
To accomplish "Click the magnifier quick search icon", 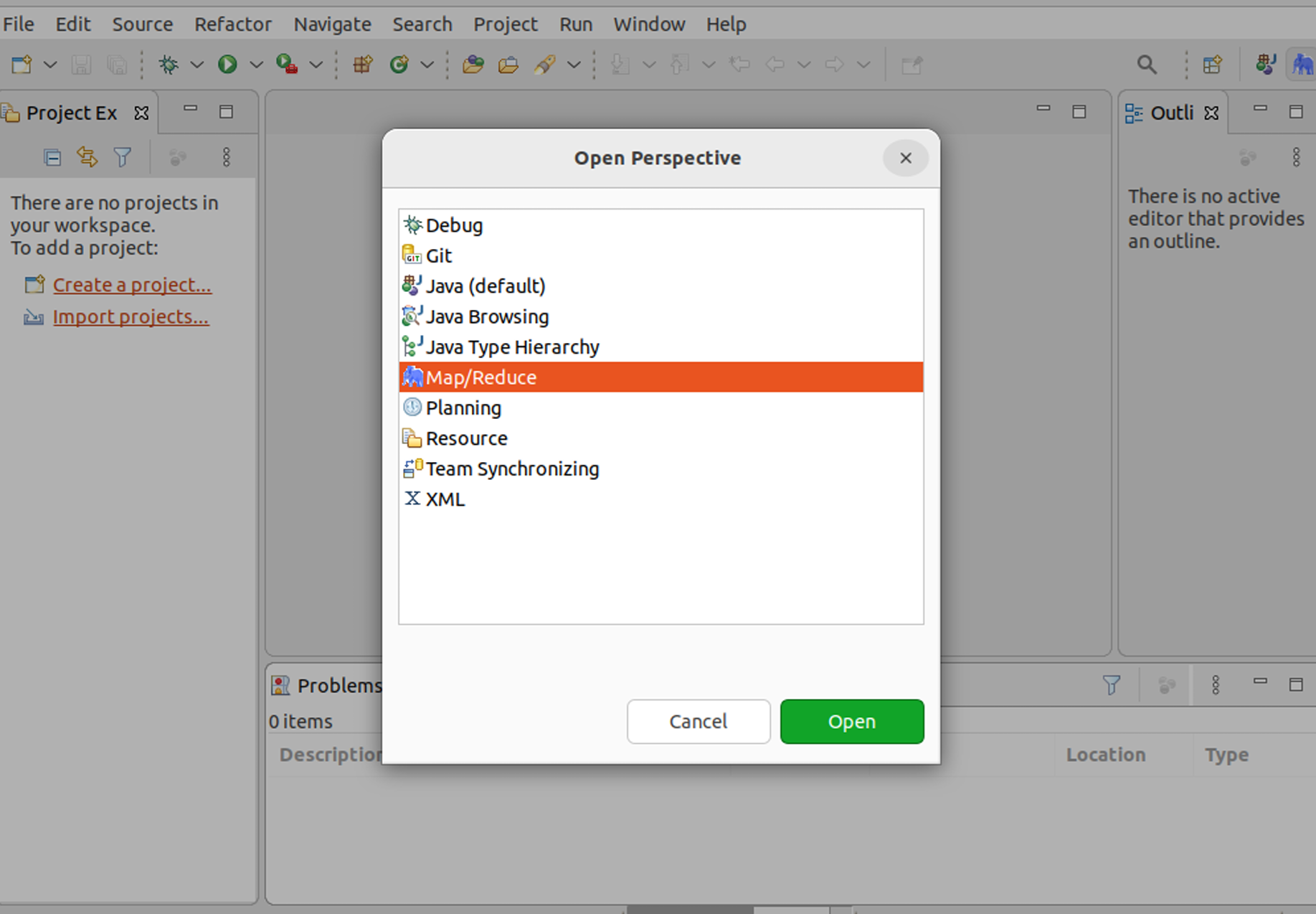I will [x=1147, y=65].
